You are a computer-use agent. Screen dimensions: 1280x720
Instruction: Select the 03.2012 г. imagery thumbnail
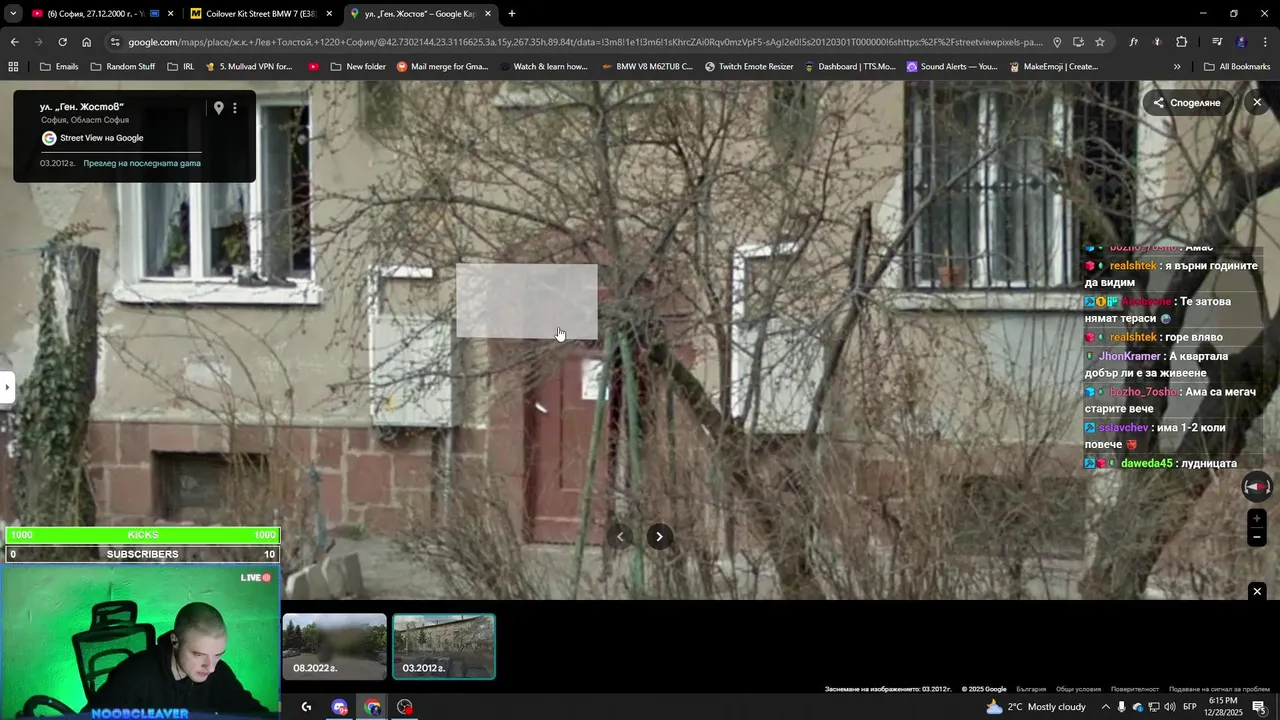(x=444, y=646)
